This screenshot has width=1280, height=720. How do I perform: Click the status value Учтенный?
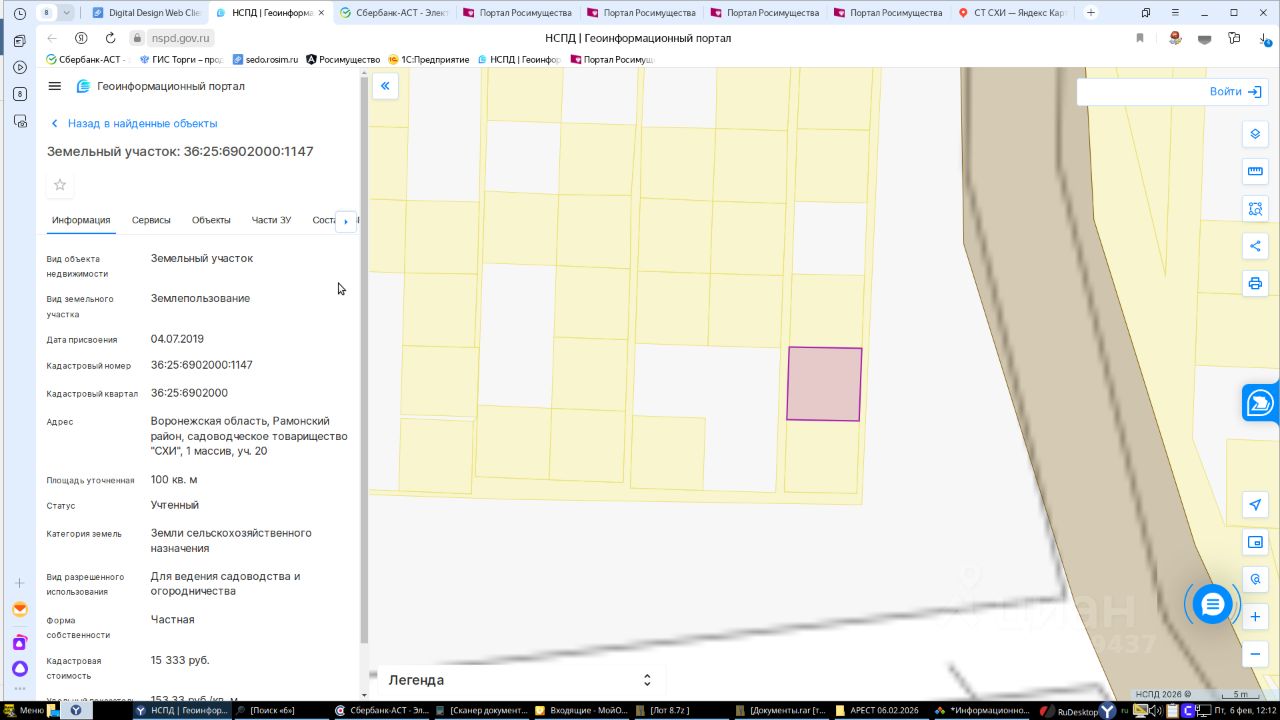point(175,506)
